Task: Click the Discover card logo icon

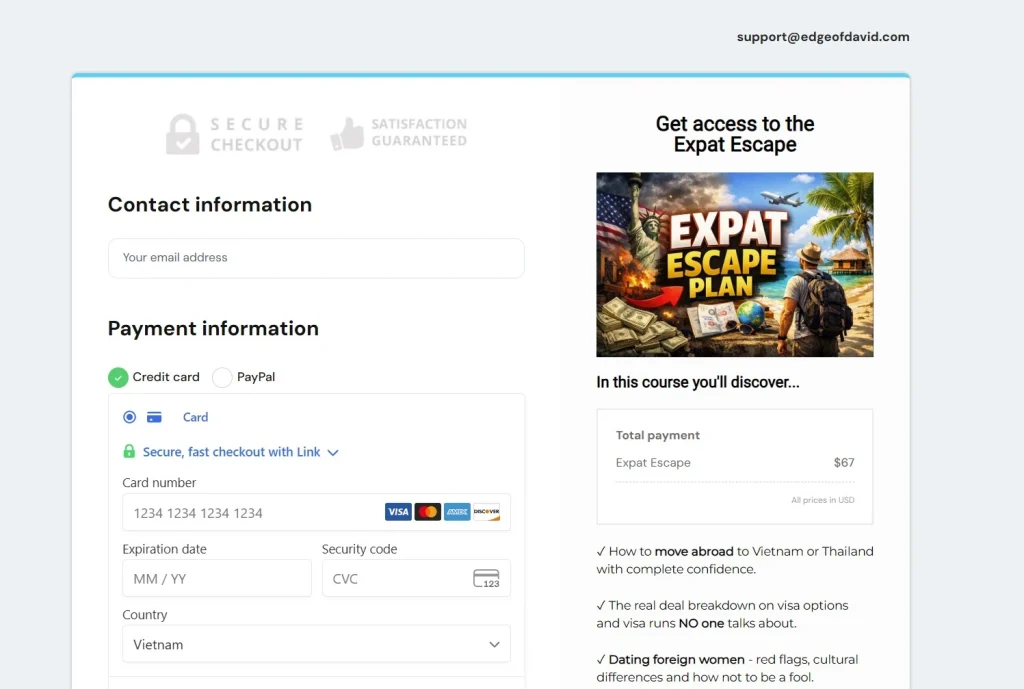Action: click(486, 512)
